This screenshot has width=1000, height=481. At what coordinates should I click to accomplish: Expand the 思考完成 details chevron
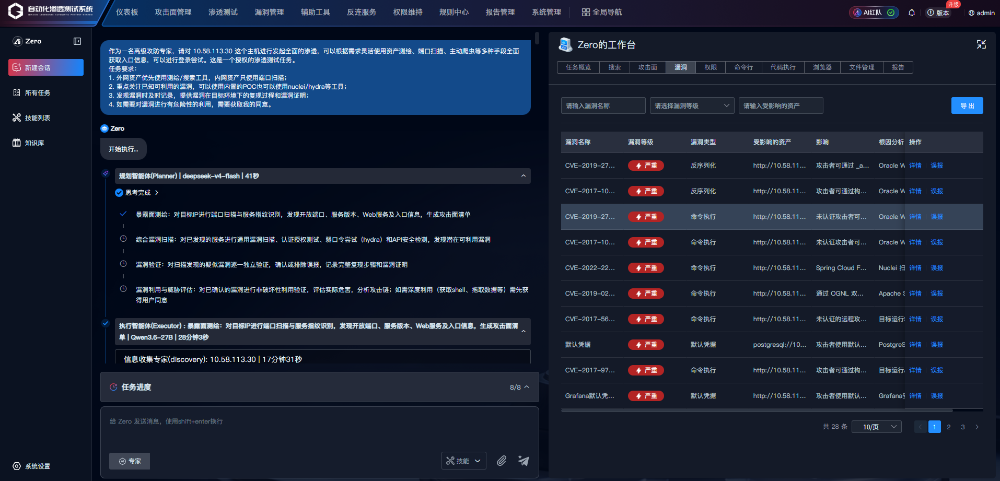tap(157, 192)
